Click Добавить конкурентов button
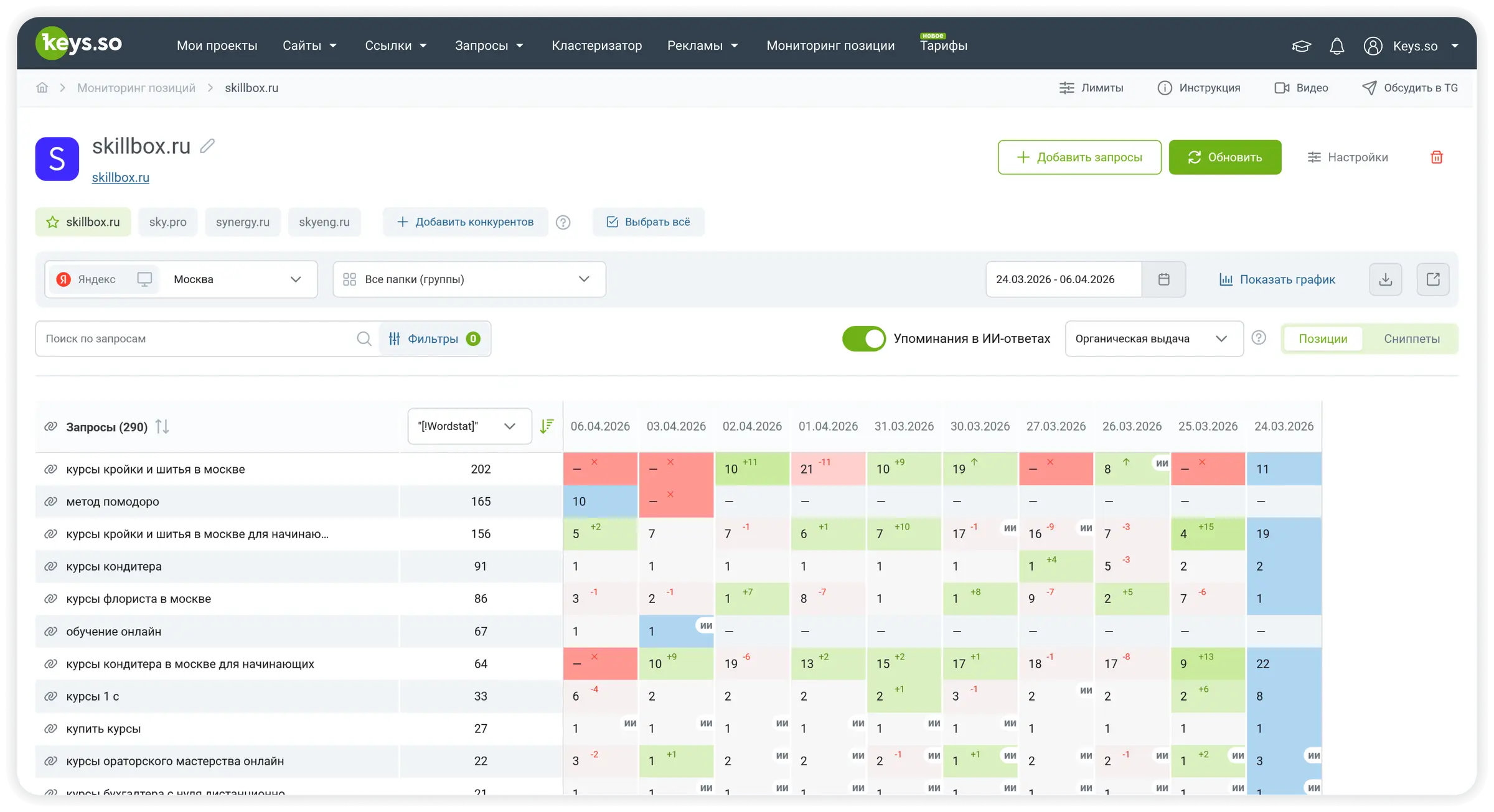 pyautogui.click(x=465, y=222)
